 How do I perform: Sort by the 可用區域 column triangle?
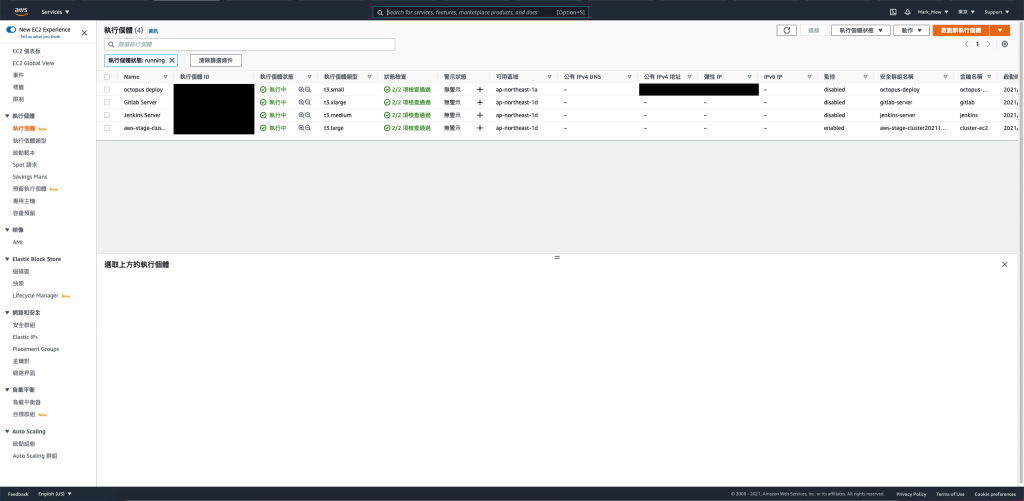[549, 77]
